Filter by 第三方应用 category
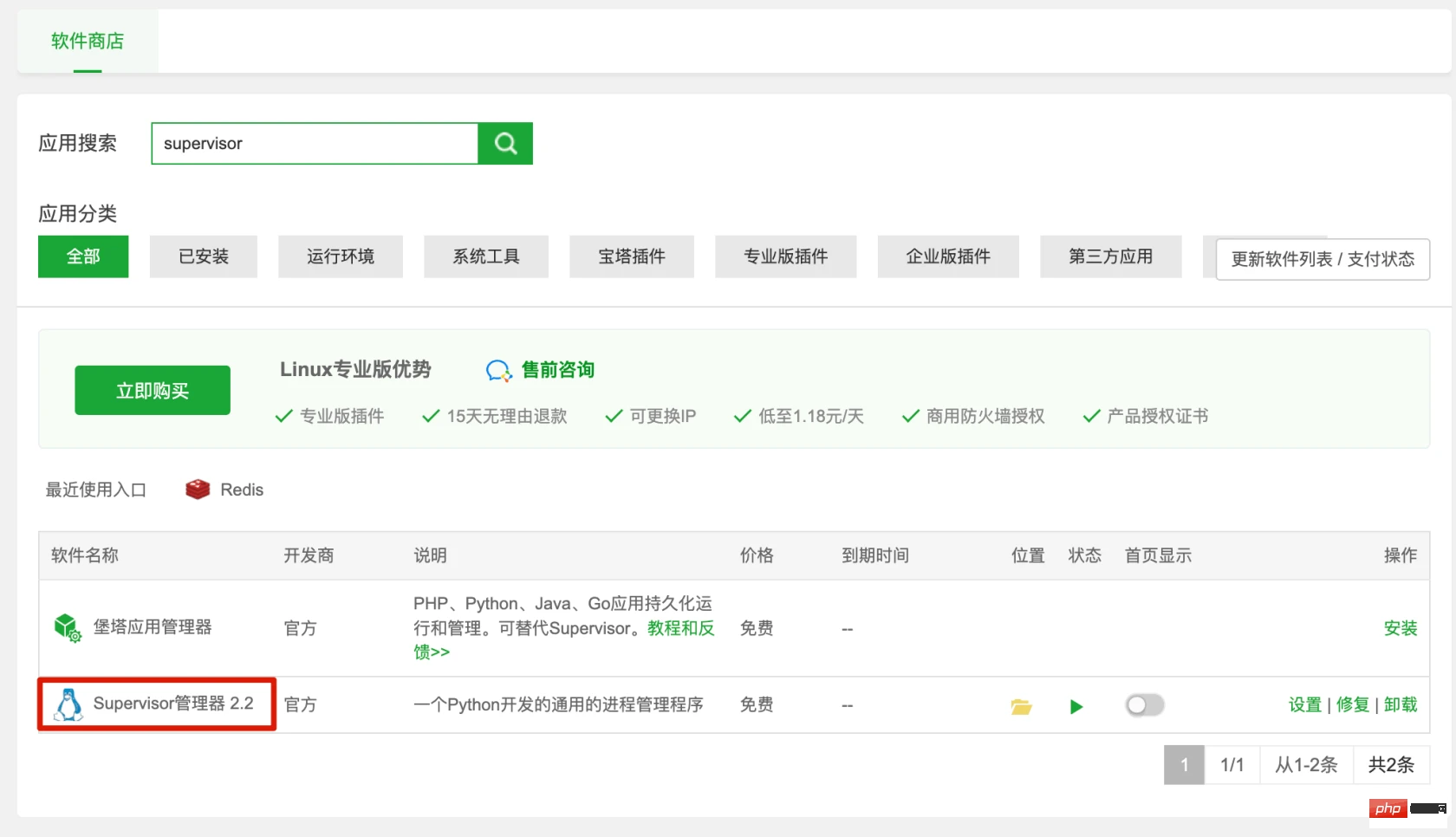 [1111, 256]
